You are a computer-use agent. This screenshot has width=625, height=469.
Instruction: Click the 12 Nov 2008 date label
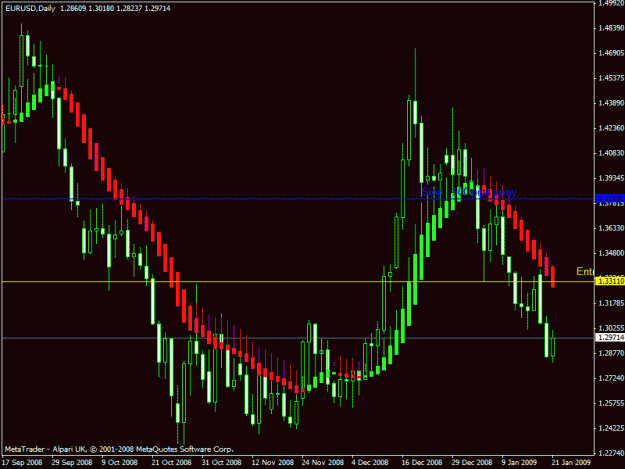coord(273,463)
